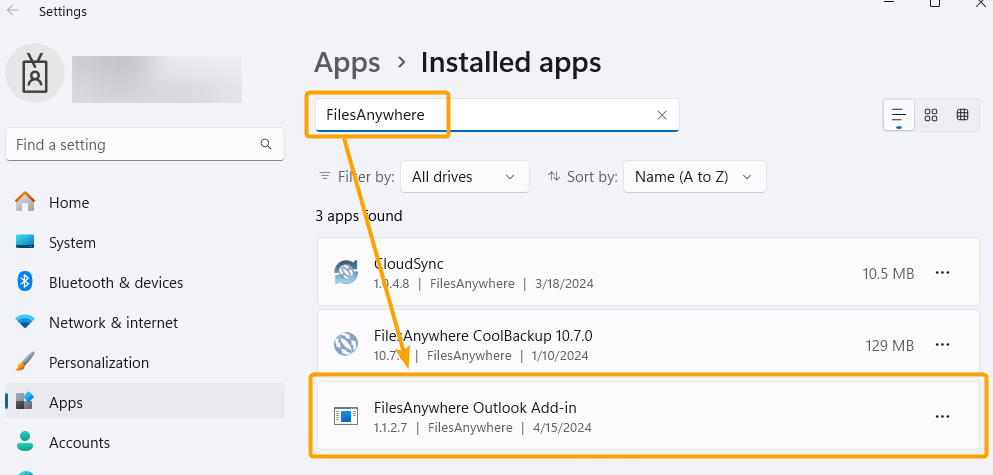Select FilesAnywhere Outlook Add-in name

(475, 407)
